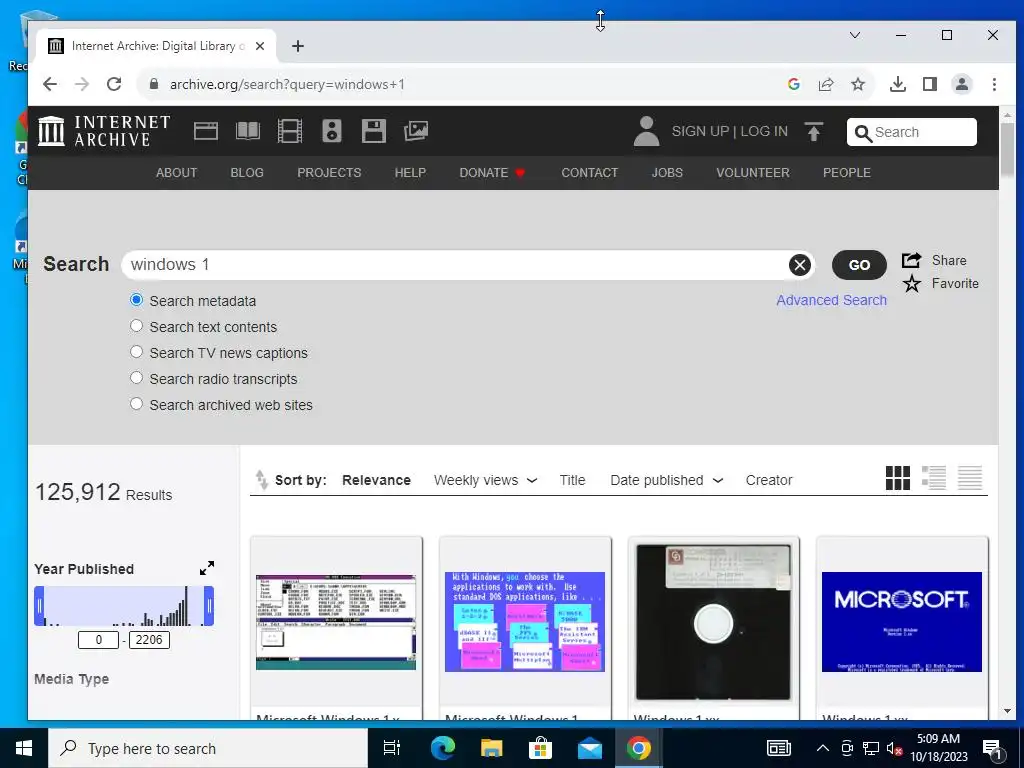1024x768 pixels.
Task: Click the GO search button
Action: pyautogui.click(x=859, y=264)
